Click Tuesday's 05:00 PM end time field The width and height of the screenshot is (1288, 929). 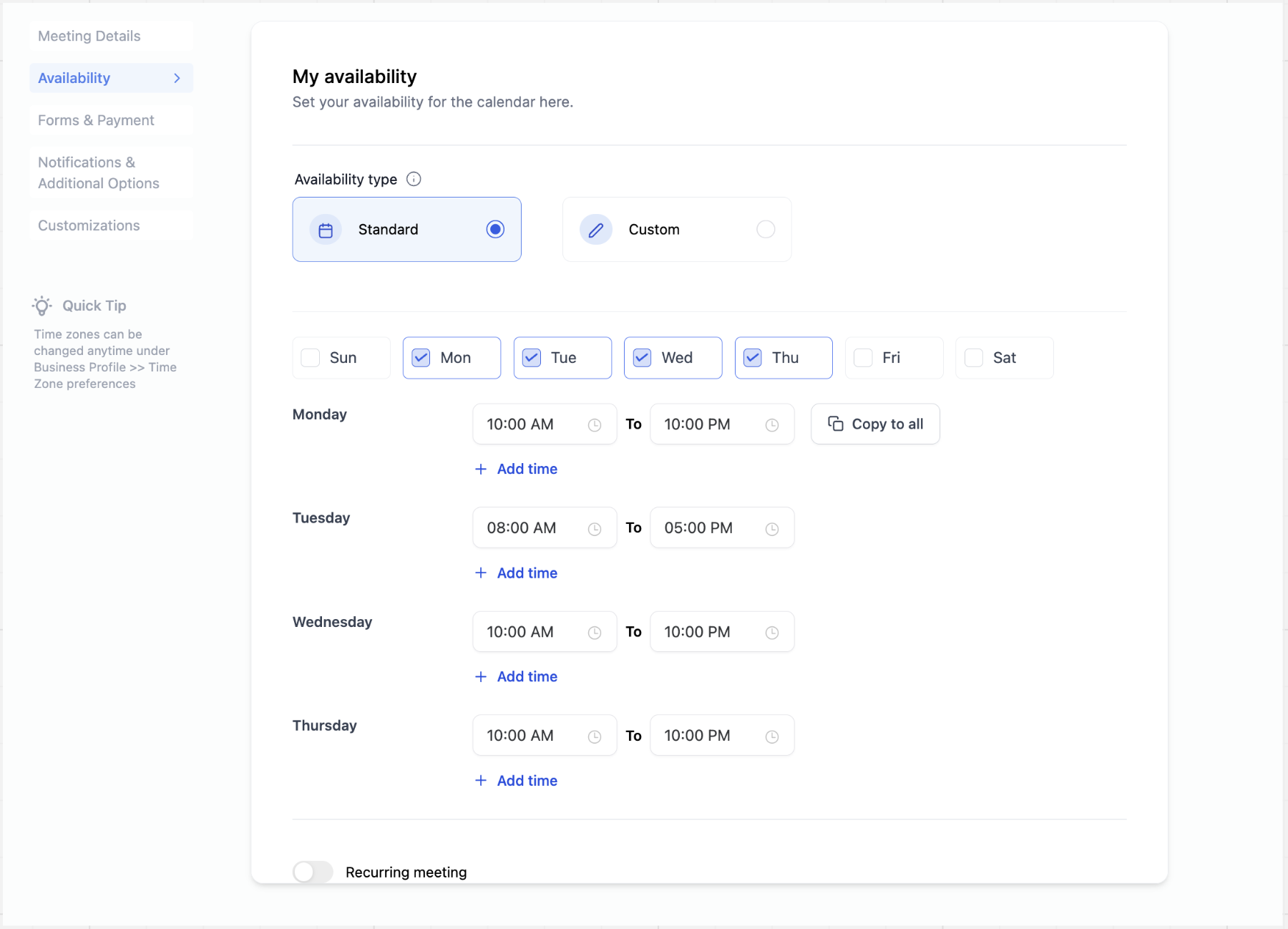[x=722, y=527]
